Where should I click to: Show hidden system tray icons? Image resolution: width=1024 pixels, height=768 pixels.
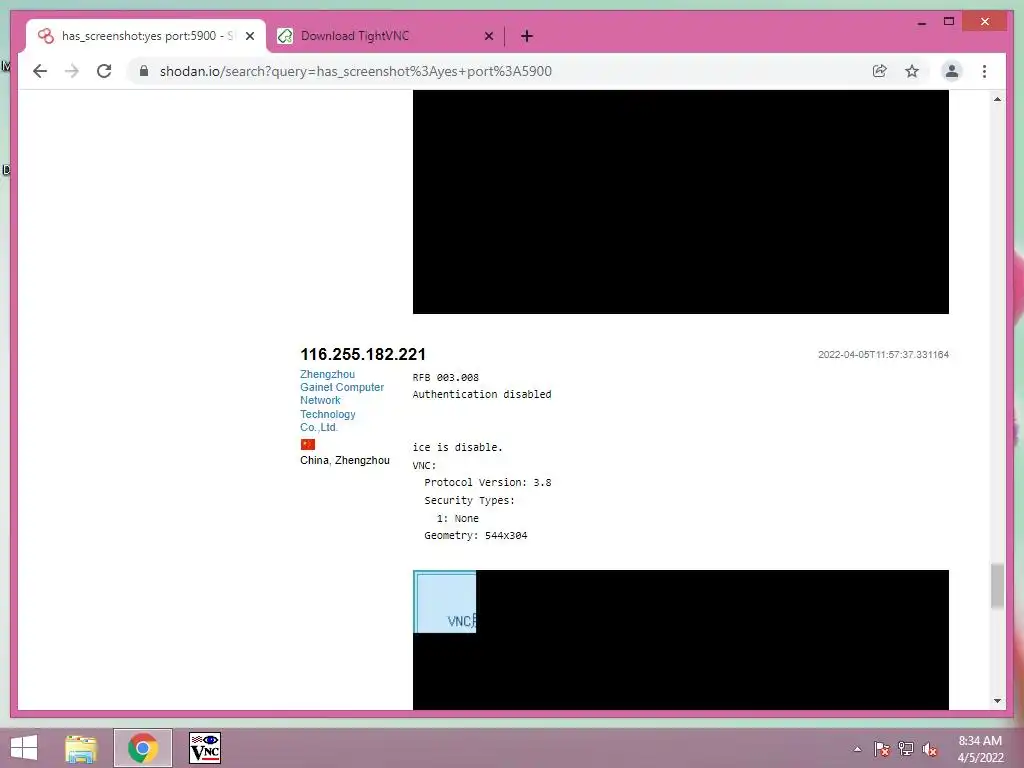[857, 749]
